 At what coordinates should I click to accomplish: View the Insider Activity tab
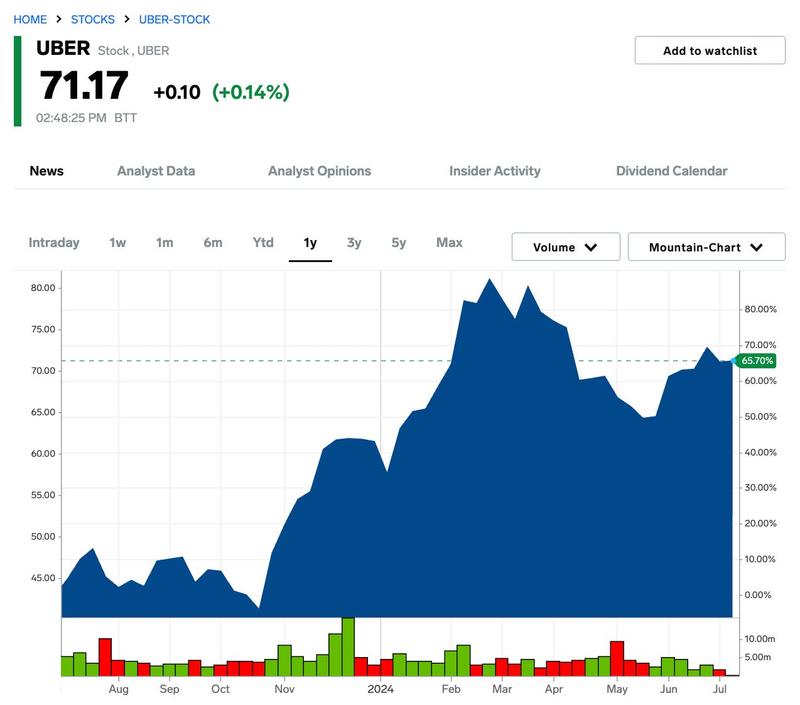click(494, 171)
